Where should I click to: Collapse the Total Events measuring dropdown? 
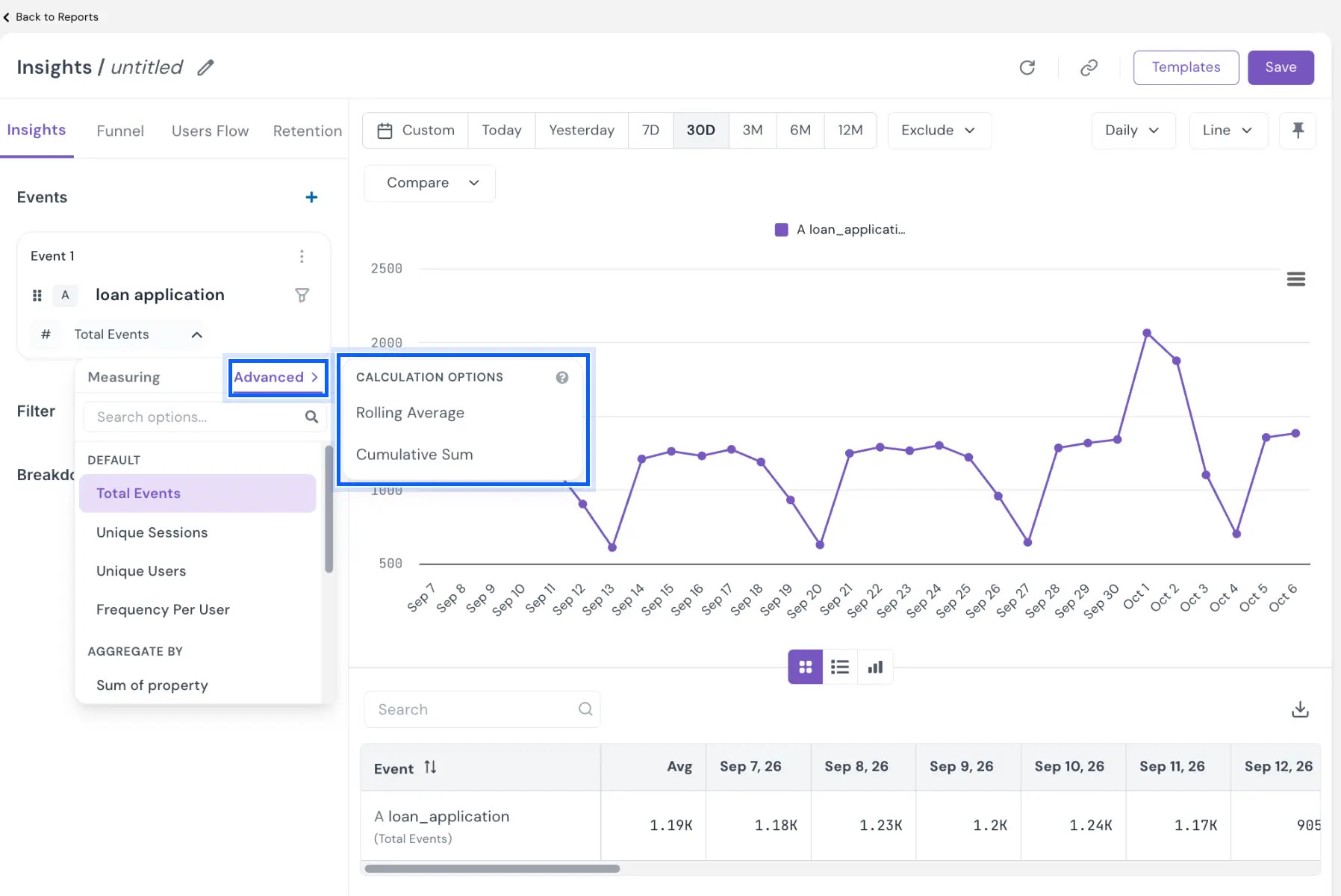[x=197, y=335]
